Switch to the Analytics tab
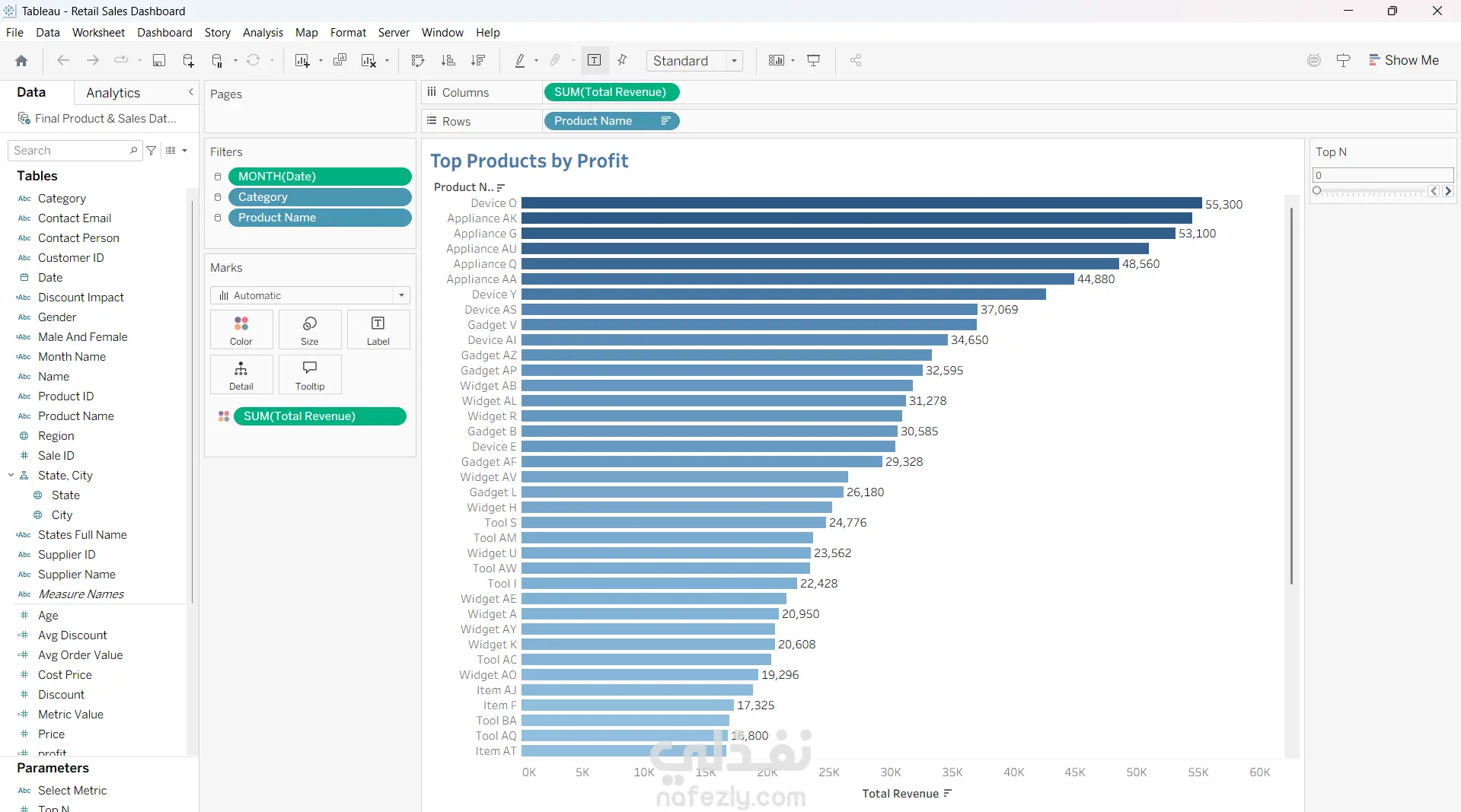 (x=113, y=93)
